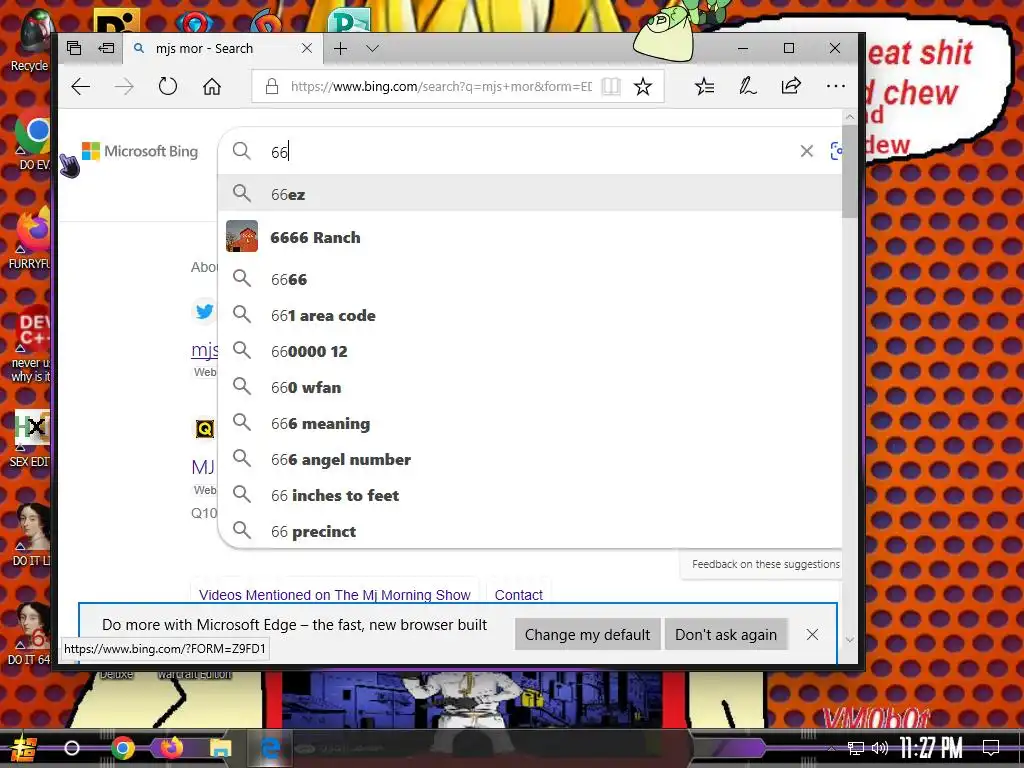1024x768 pixels.
Task: Click magnifier icon in search box
Action: click(242, 151)
